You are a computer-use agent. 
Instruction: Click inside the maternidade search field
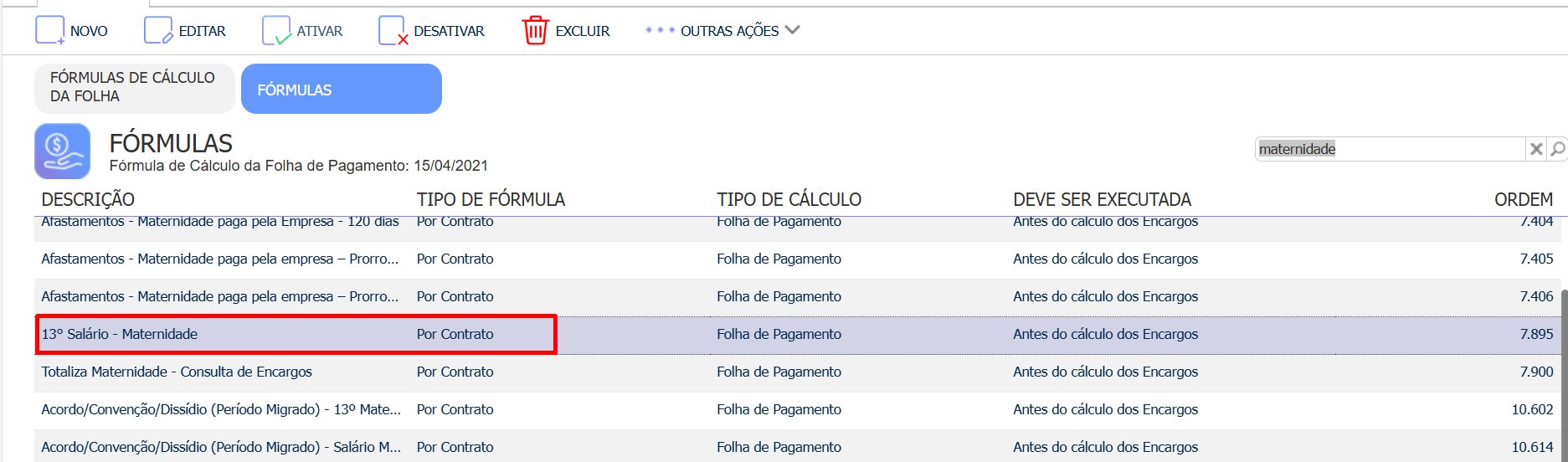pyautogui.click(x=1390, y=149)
